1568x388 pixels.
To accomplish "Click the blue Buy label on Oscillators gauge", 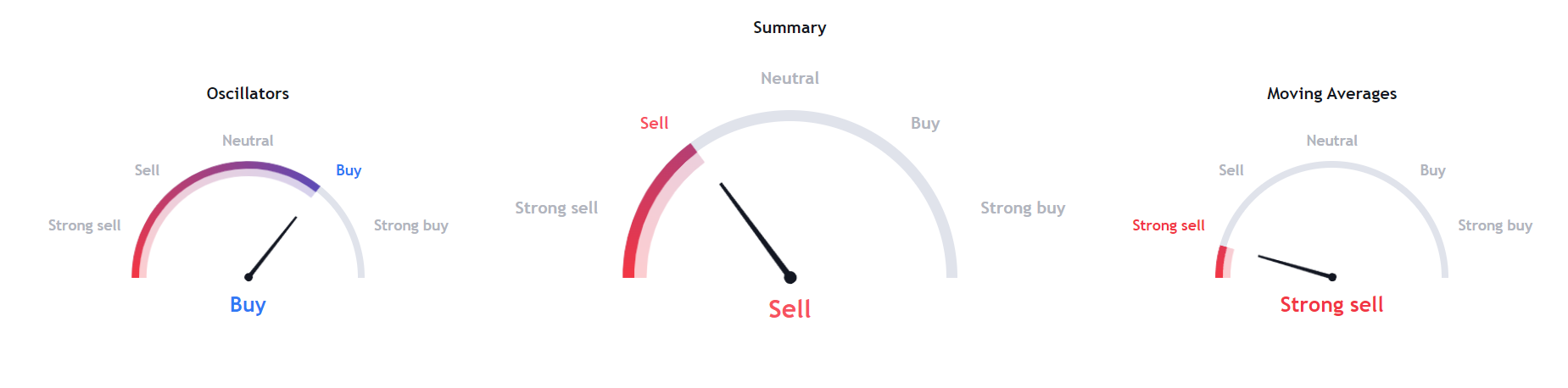I will tap(349, 170).
